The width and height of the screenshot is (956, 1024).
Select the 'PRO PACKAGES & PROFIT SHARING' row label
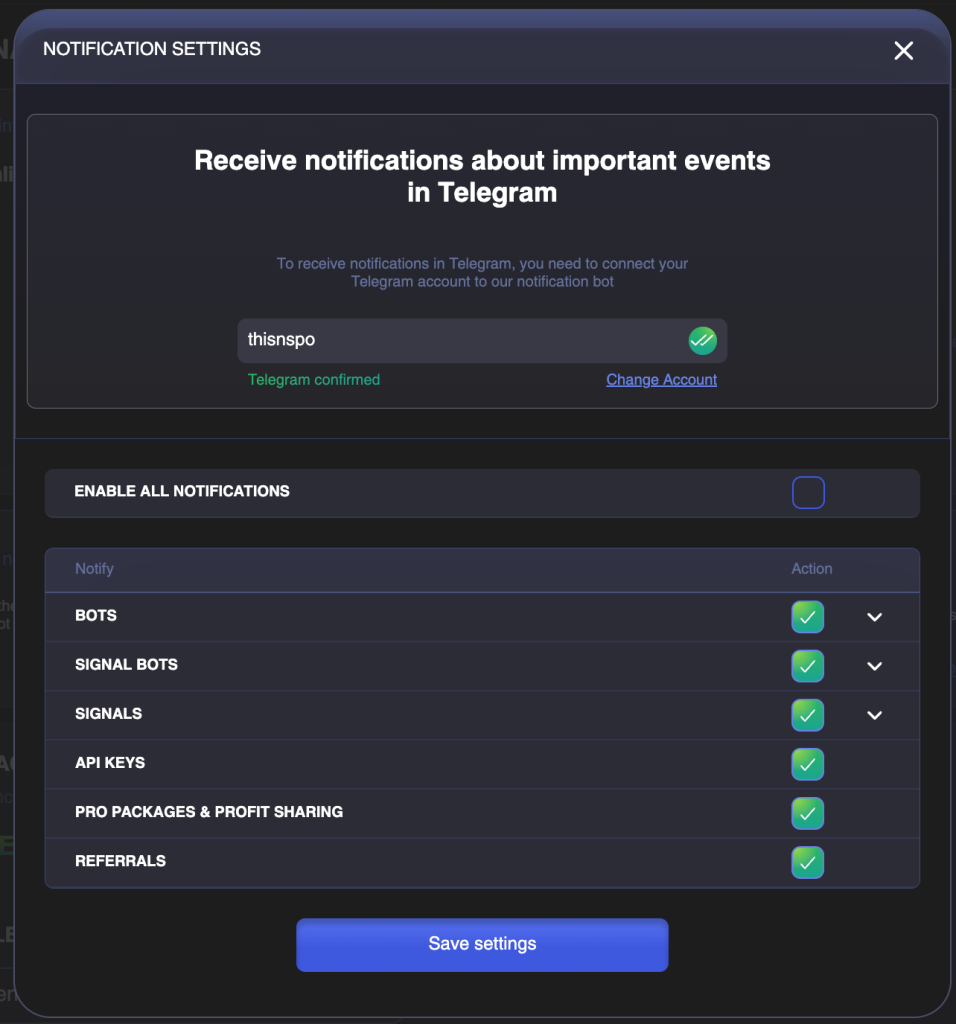point(209,812)
